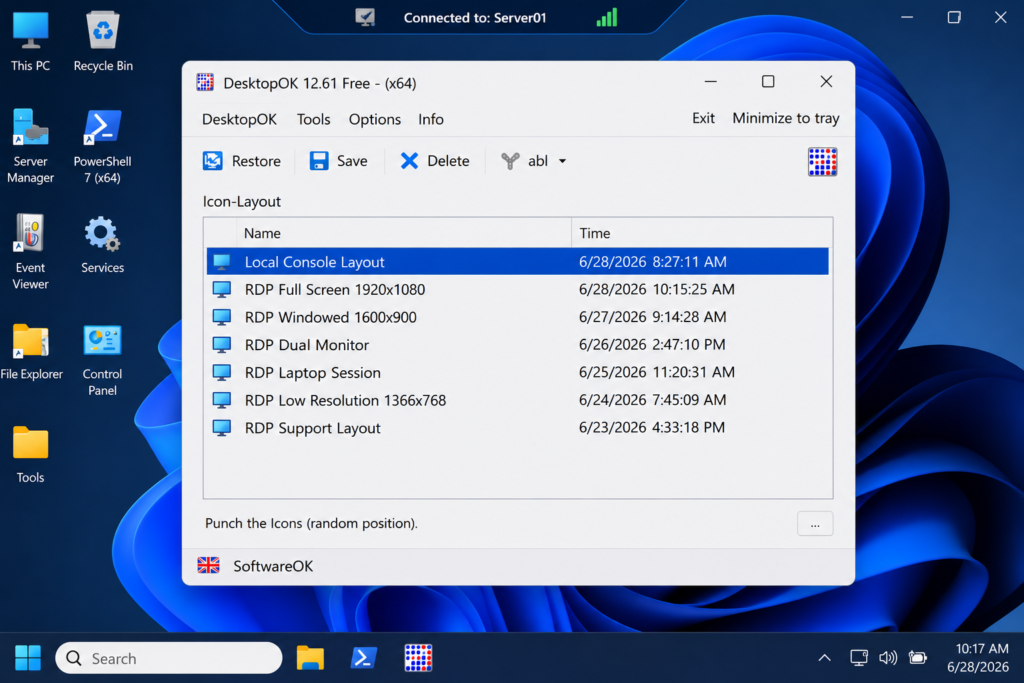This screenshot has height=683, width=1024.
Task: Open the Options menu
Action: 374,119
